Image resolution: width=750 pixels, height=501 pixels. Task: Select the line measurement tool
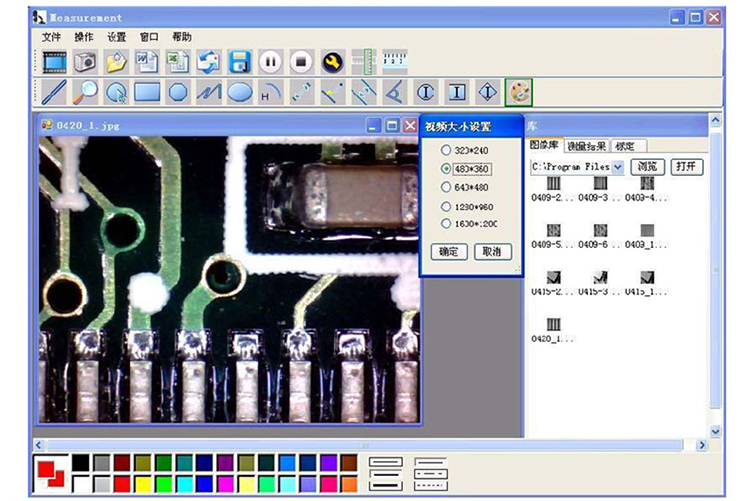(x=55, y=92)
